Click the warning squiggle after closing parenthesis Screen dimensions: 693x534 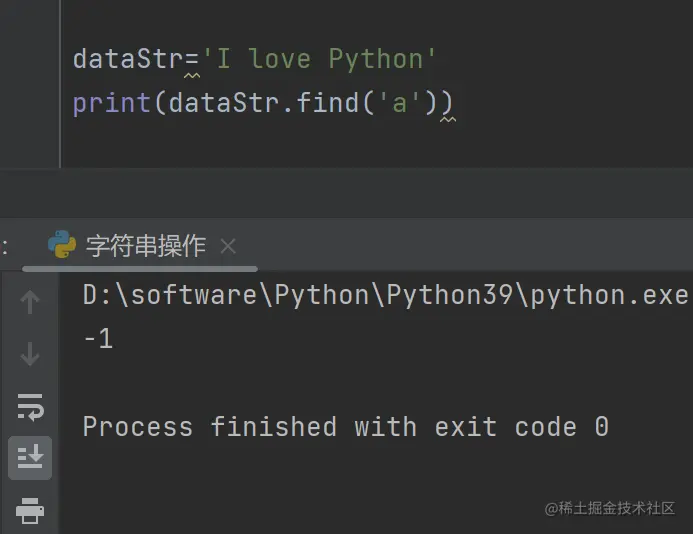click(448, 119)
